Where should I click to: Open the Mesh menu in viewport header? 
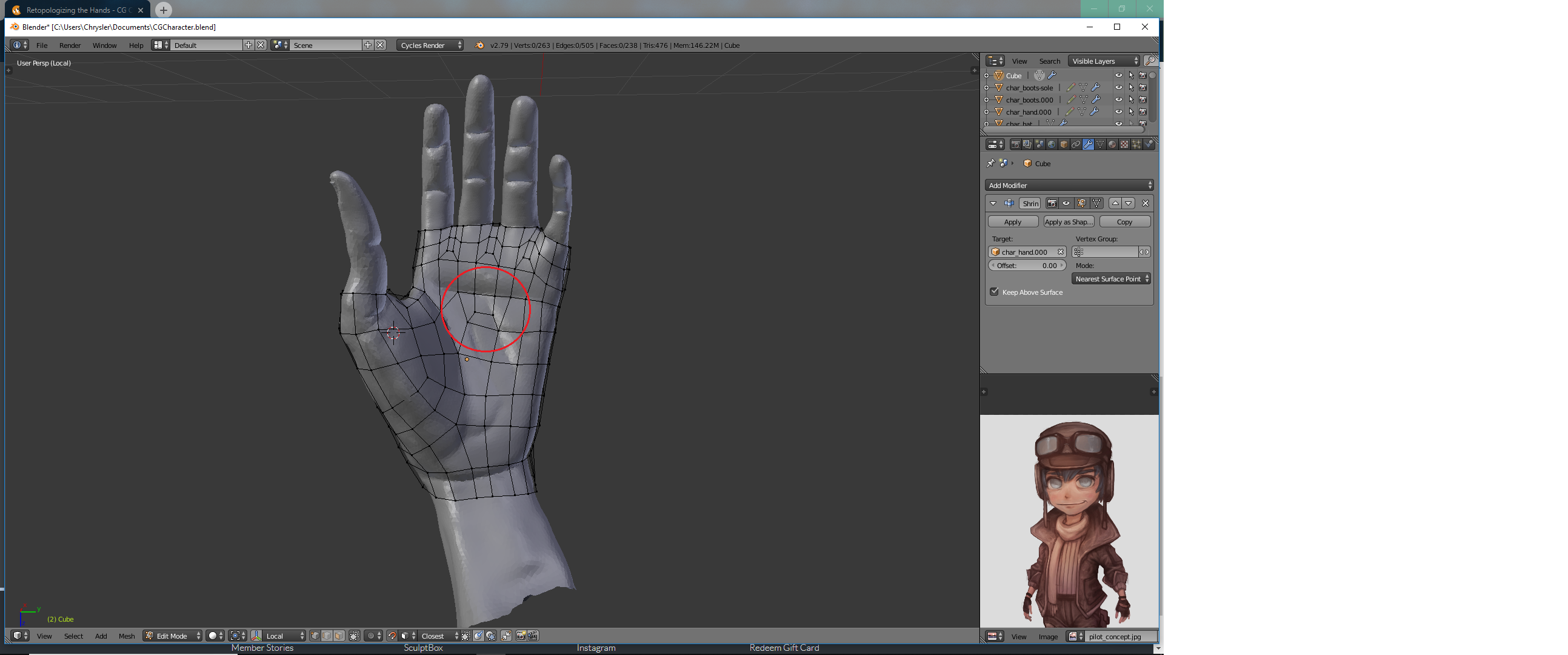127,636
